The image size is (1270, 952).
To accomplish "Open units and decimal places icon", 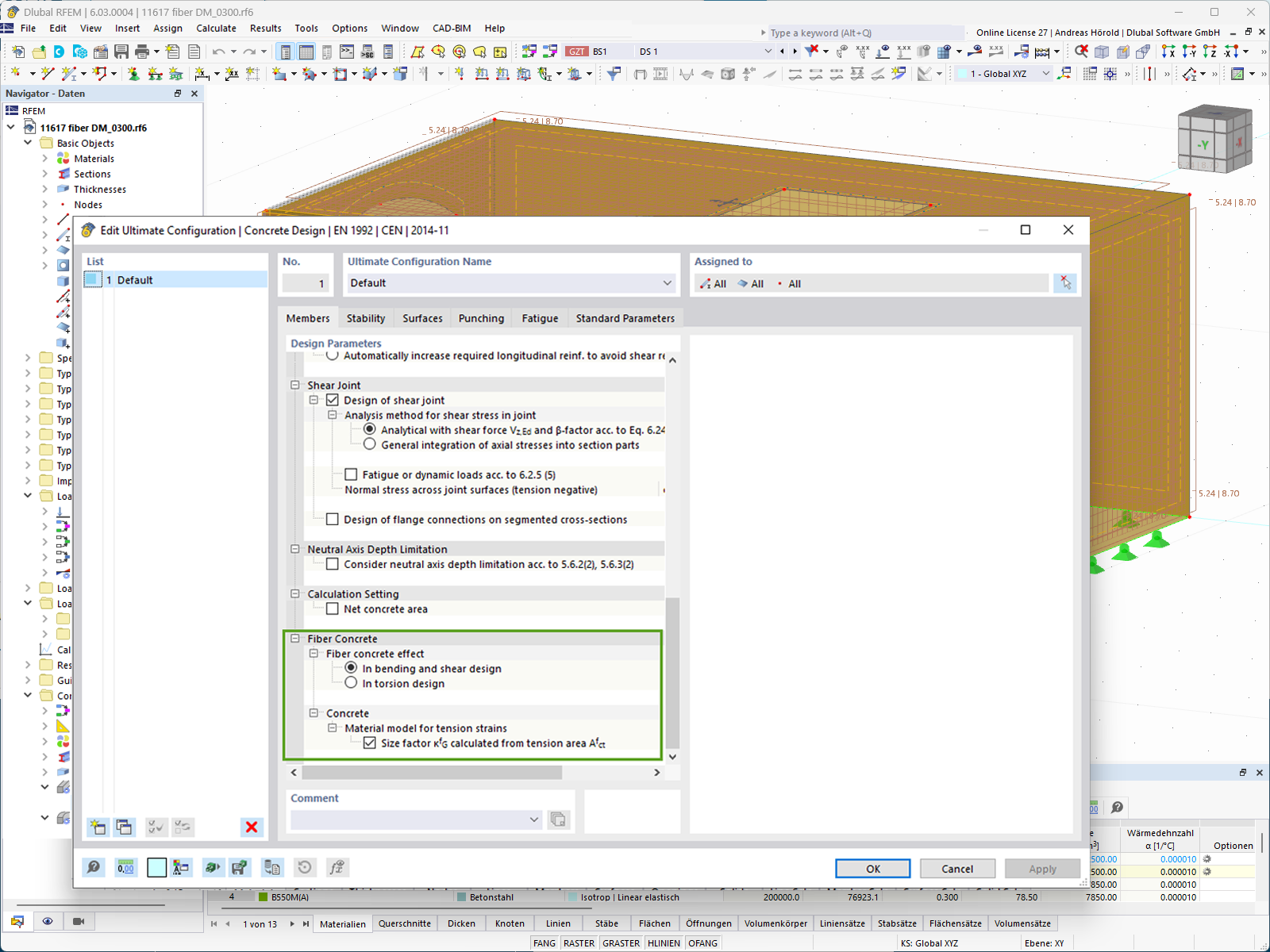I will point(125,868).
